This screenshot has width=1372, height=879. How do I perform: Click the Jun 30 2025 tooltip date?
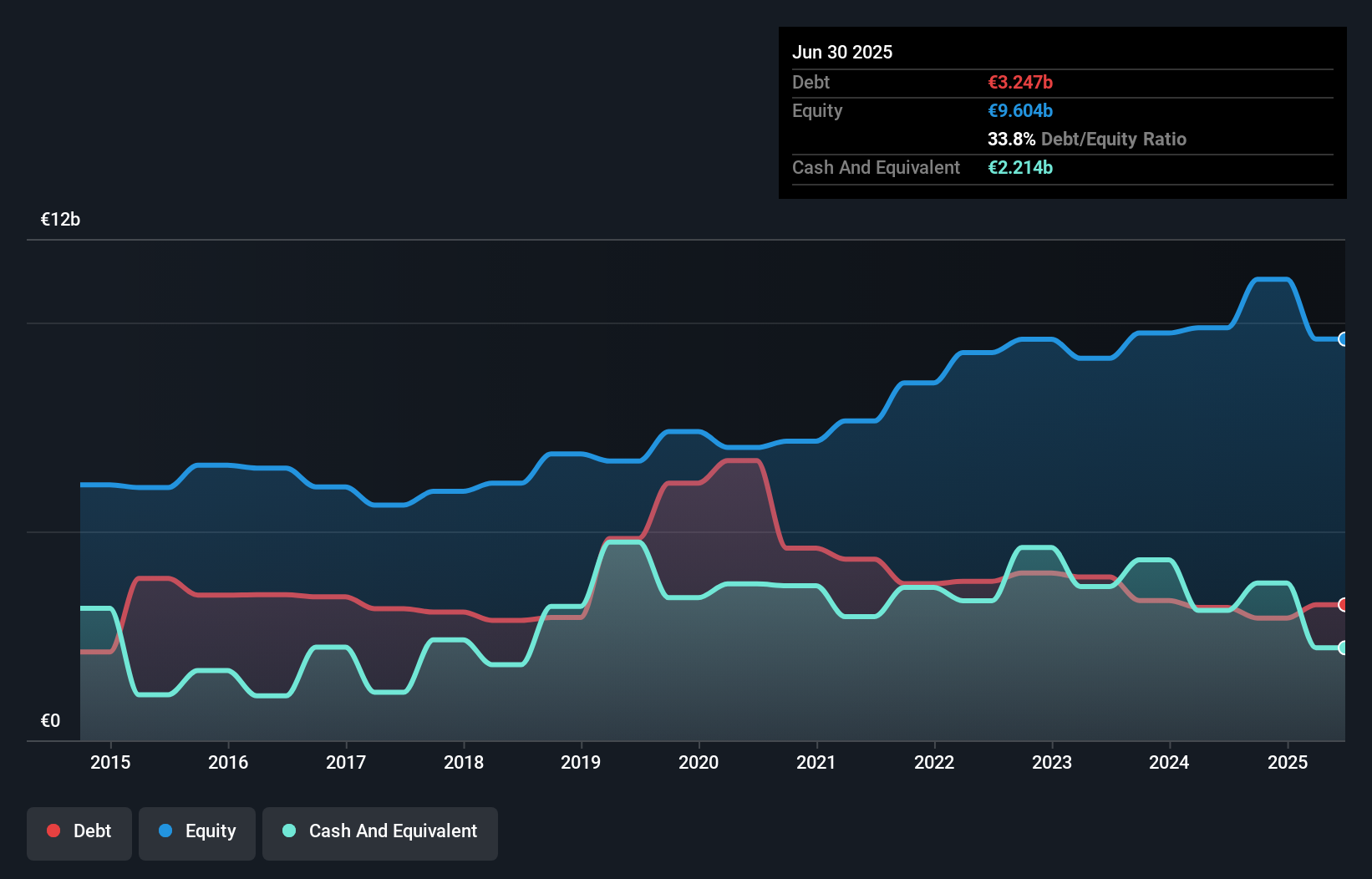tap(842, 52)
